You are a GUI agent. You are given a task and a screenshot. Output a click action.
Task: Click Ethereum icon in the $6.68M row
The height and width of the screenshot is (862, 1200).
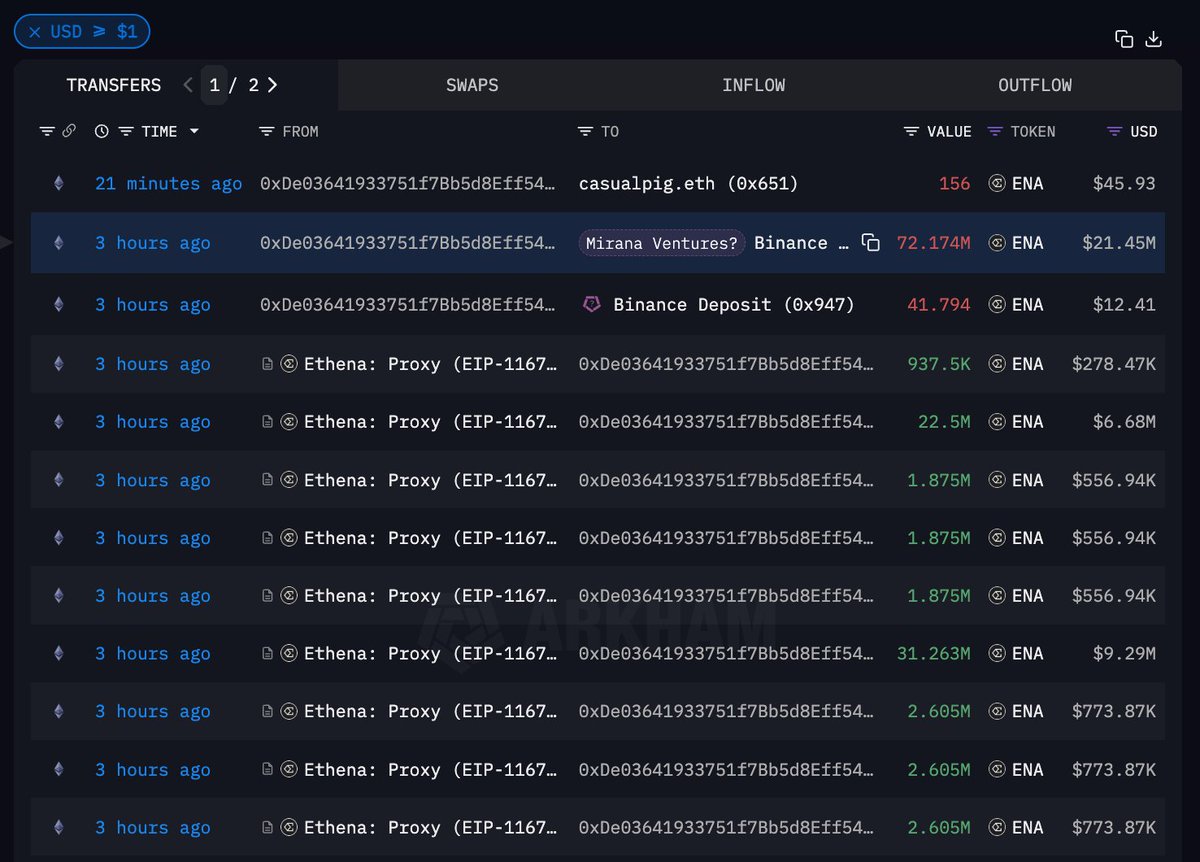tap(58, 422)
